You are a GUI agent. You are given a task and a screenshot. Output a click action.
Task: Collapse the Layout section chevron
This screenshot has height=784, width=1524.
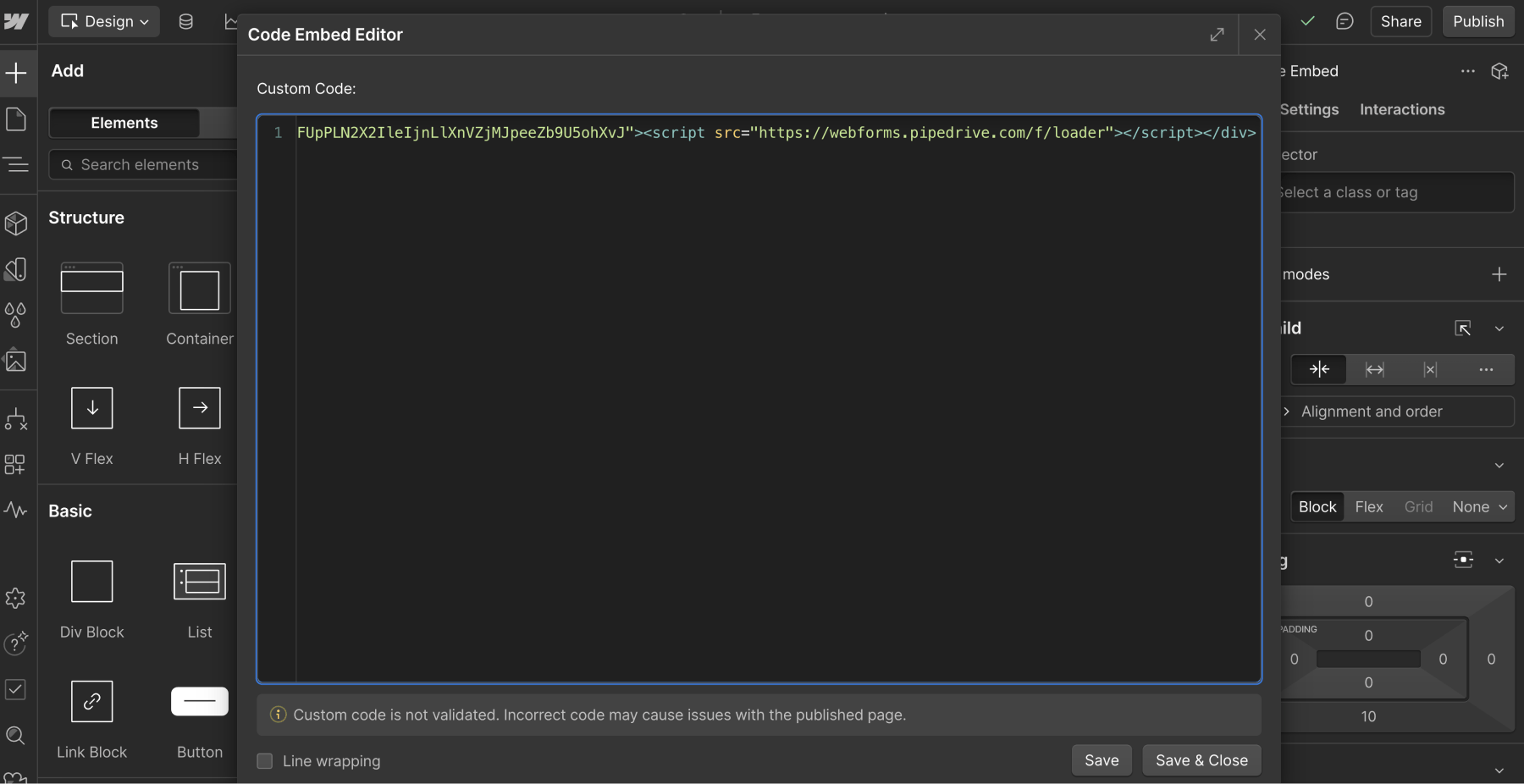click(x=1499, y=466)
